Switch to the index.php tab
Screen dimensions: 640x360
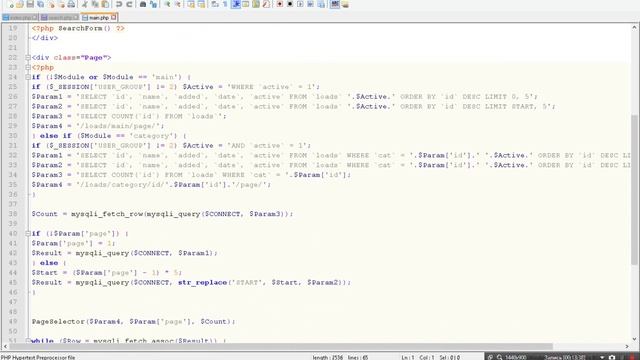click(20, 18)
